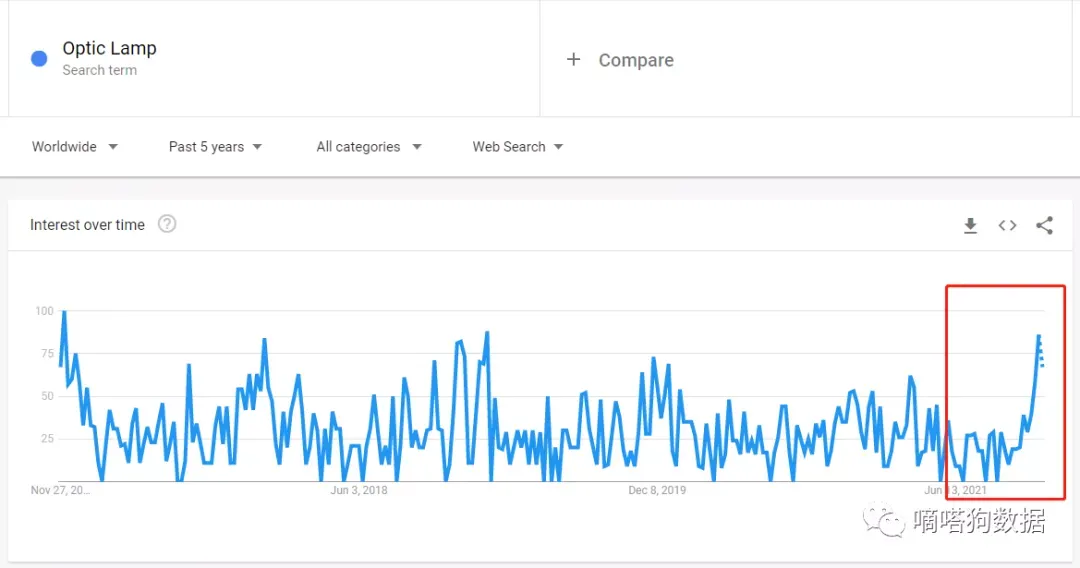Change the Web Search type dropdown
1080x568 pixels.
tap(517, 147)
